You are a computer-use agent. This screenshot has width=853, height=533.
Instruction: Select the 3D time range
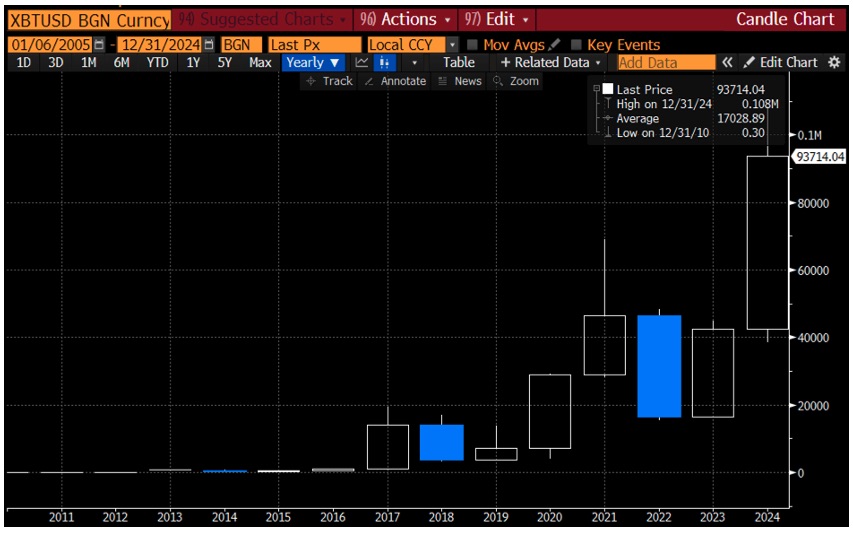click(x=55, y=63)
